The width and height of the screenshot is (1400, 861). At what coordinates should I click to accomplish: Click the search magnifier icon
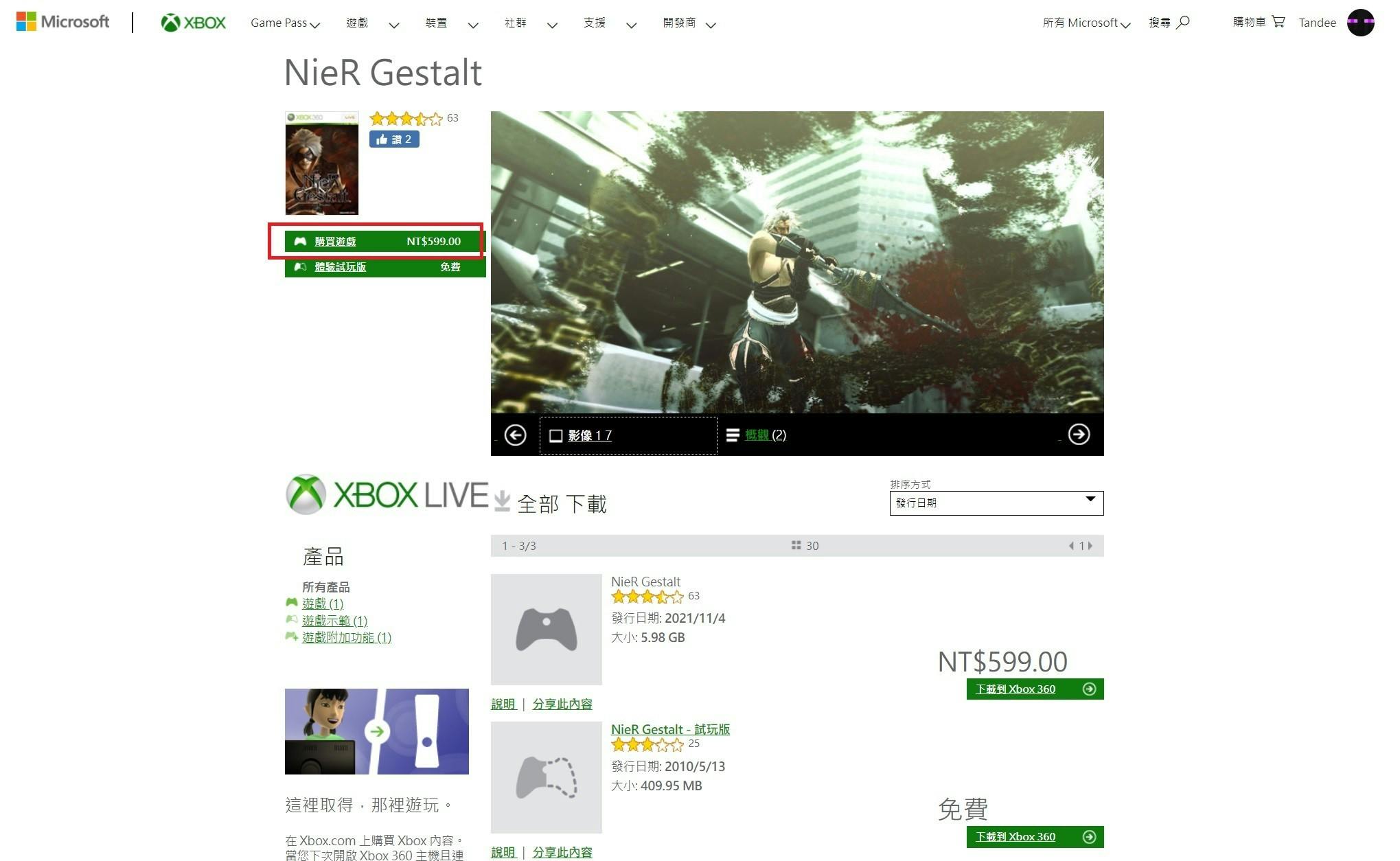[1182, 23]
